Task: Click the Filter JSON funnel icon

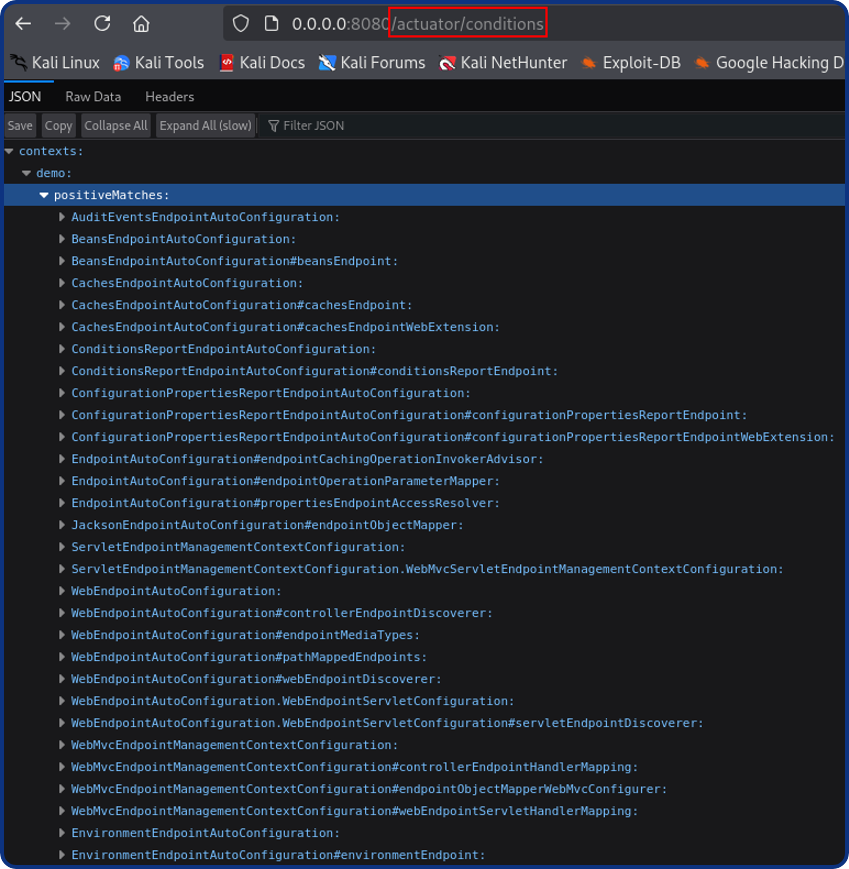Action: click(x=272, y=125)
